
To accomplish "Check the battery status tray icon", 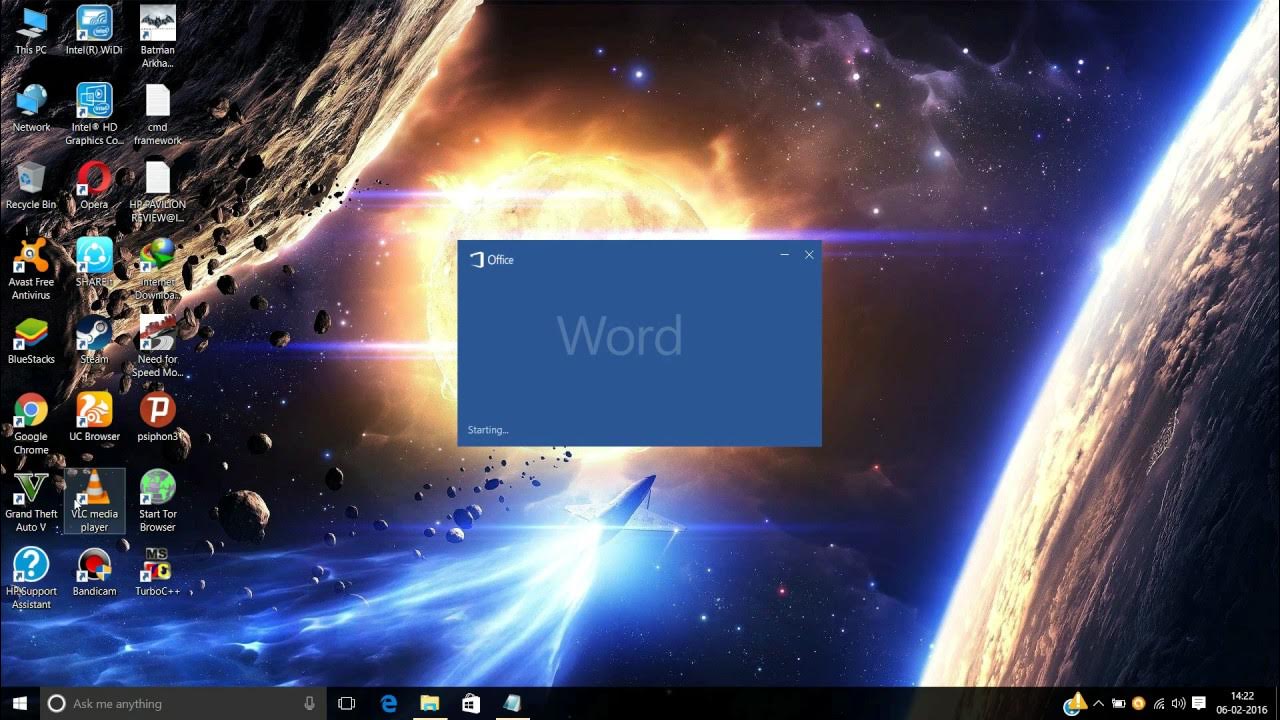I will point(1119,704).
